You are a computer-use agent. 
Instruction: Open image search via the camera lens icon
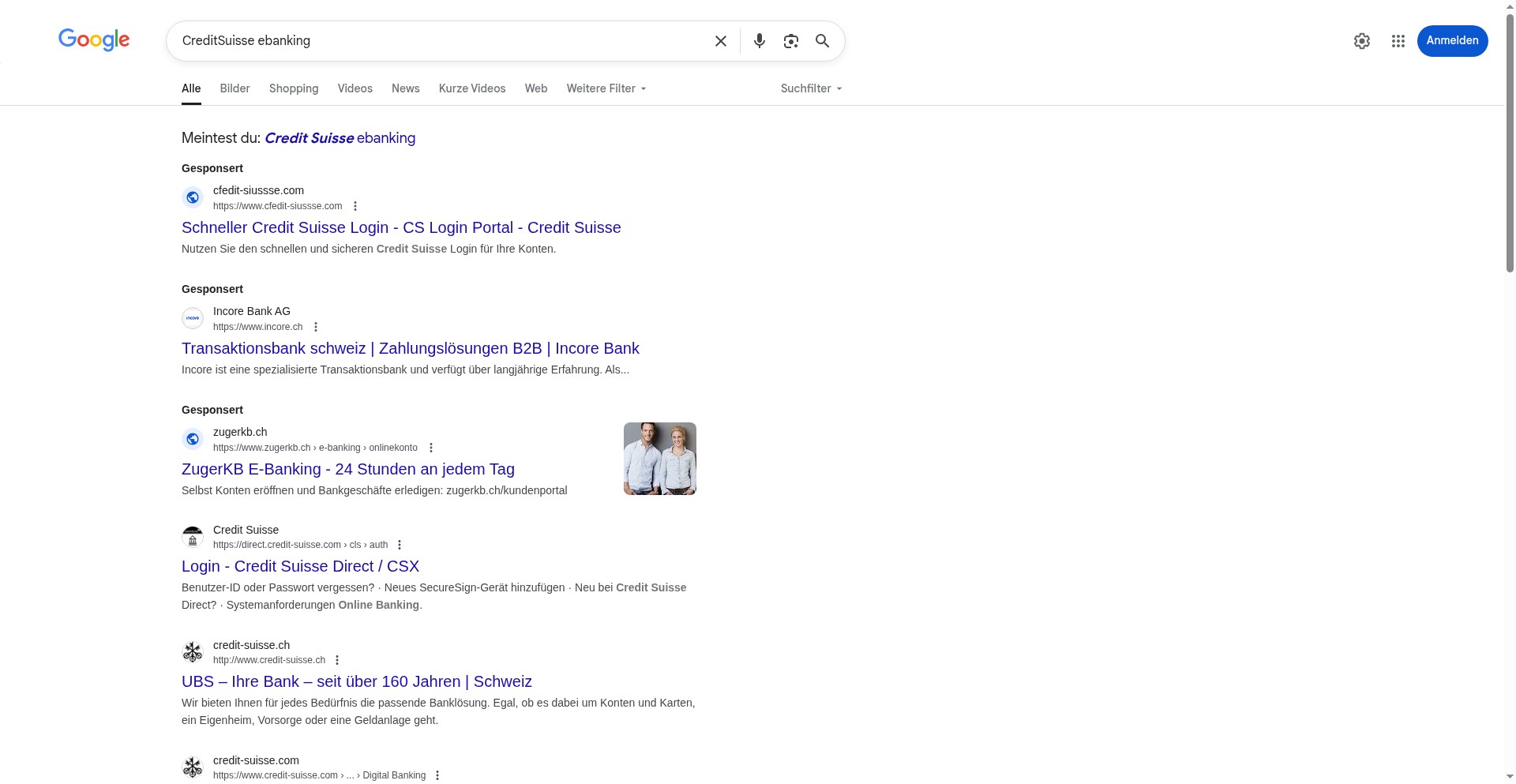tap(791, 41)
